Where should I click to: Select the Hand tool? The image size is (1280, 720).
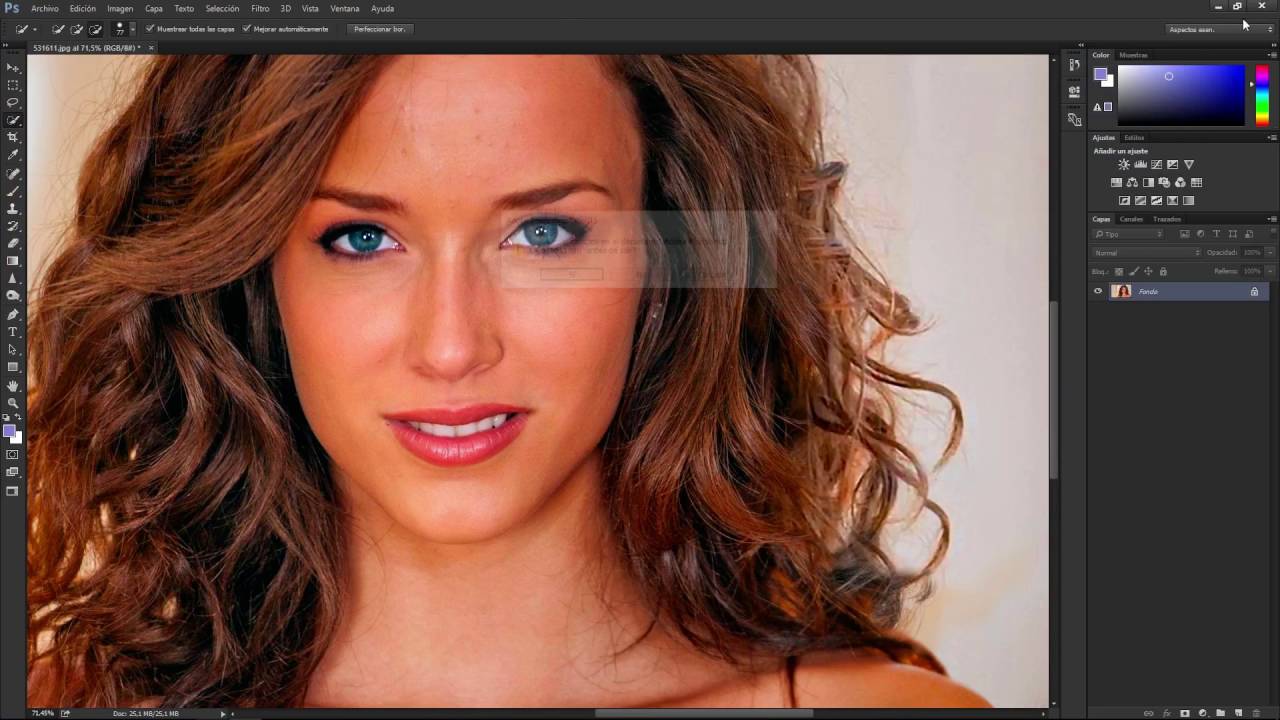point(13,385)
